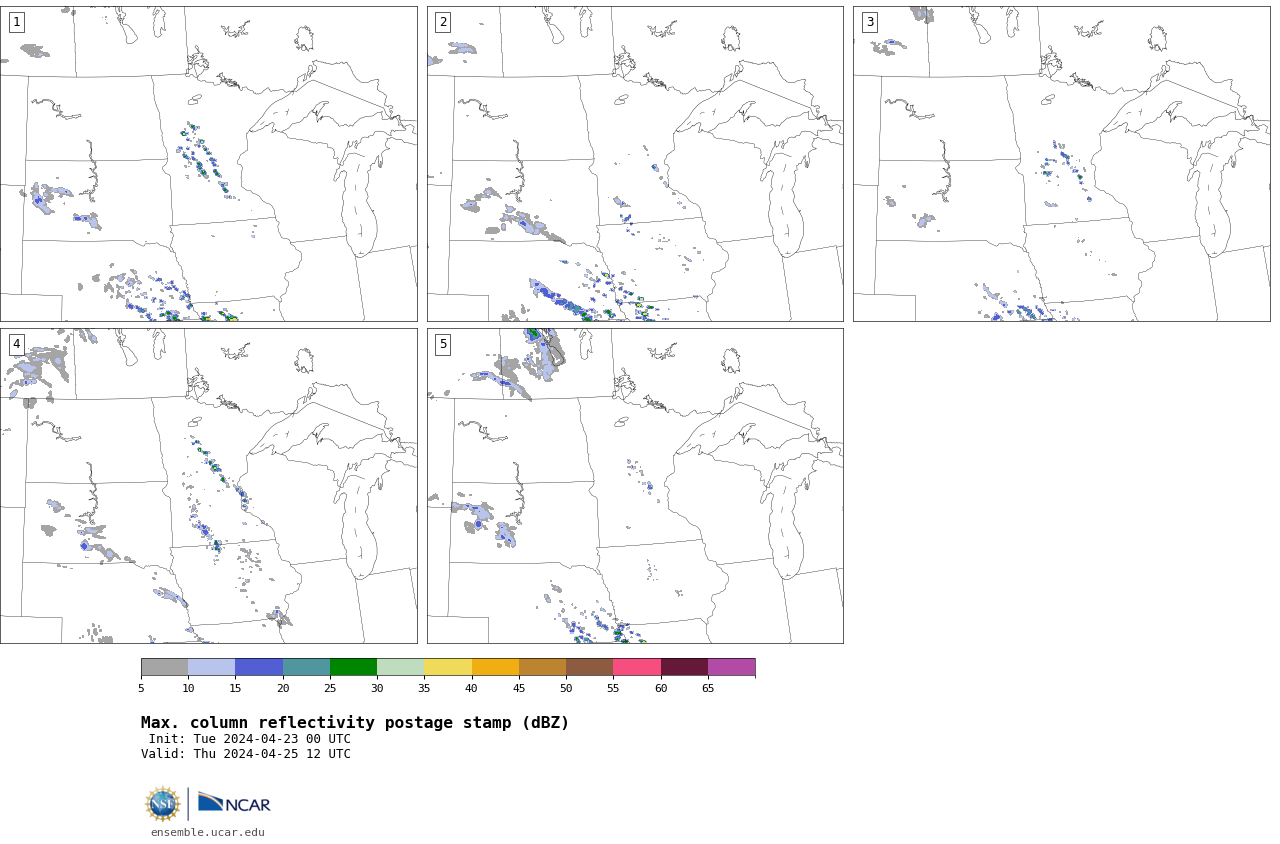This screenshot has width=1280, height=844.
Task: Click colorbar tick label 40
Action: coord(472,688)
